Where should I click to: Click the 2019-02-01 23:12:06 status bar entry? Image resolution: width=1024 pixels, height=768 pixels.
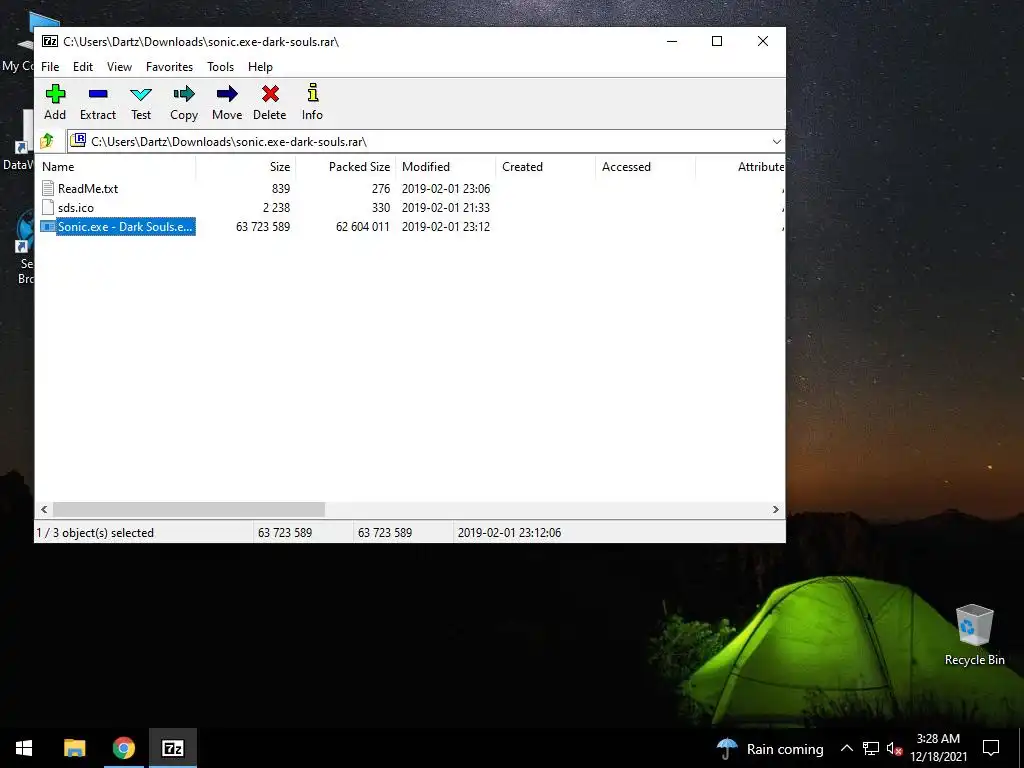click(x=509, y=533)
